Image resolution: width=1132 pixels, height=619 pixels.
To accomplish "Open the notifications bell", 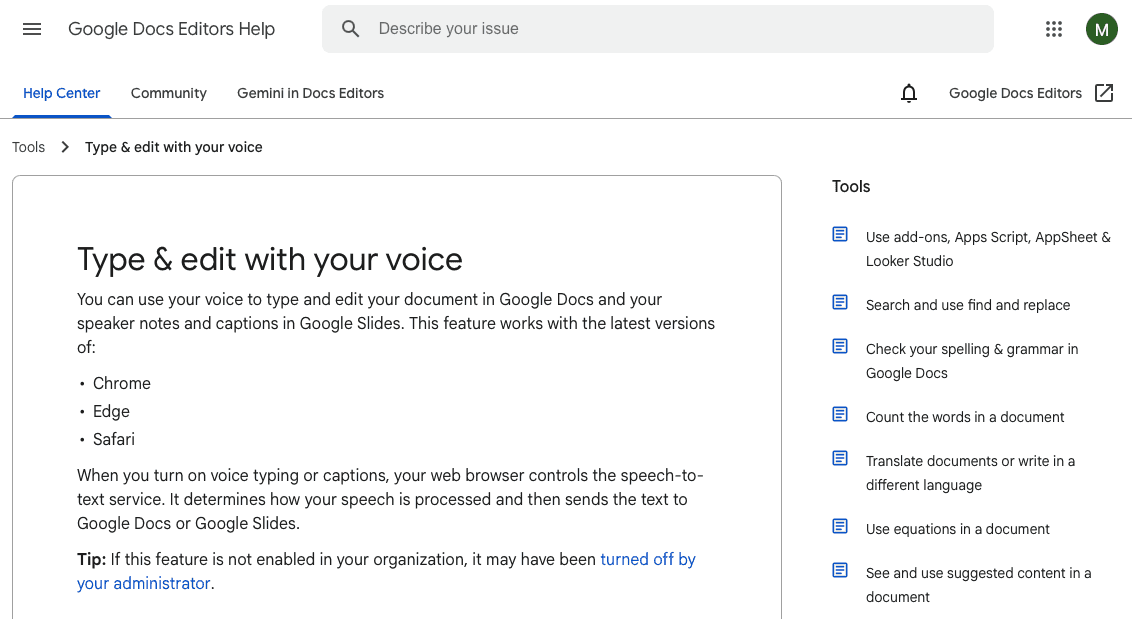I will tap(908, 93).
